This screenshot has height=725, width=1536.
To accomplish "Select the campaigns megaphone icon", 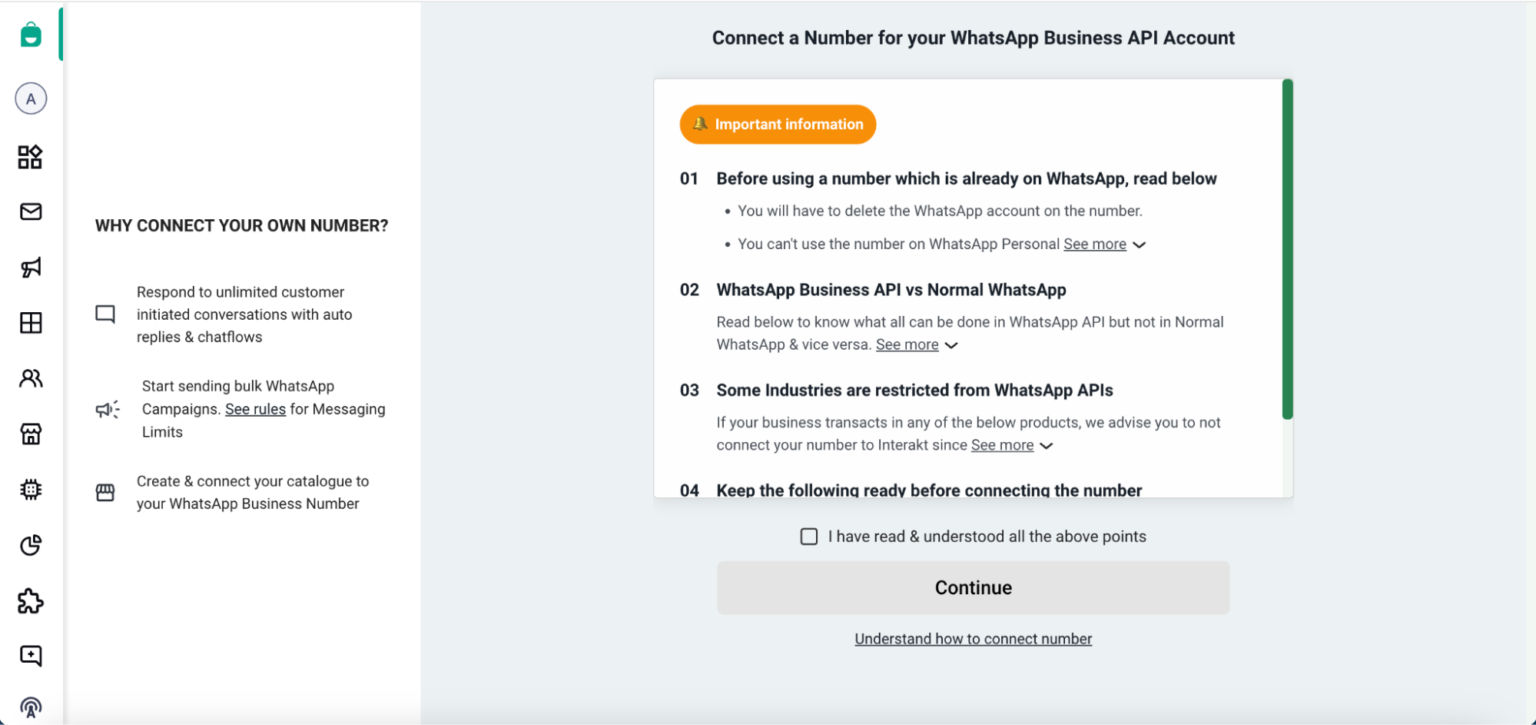I will [30, 267].
